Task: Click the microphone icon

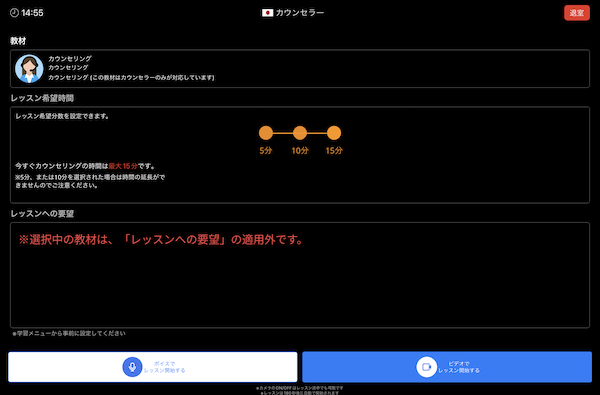Action: pyautogui.click(x=132, y=367)
